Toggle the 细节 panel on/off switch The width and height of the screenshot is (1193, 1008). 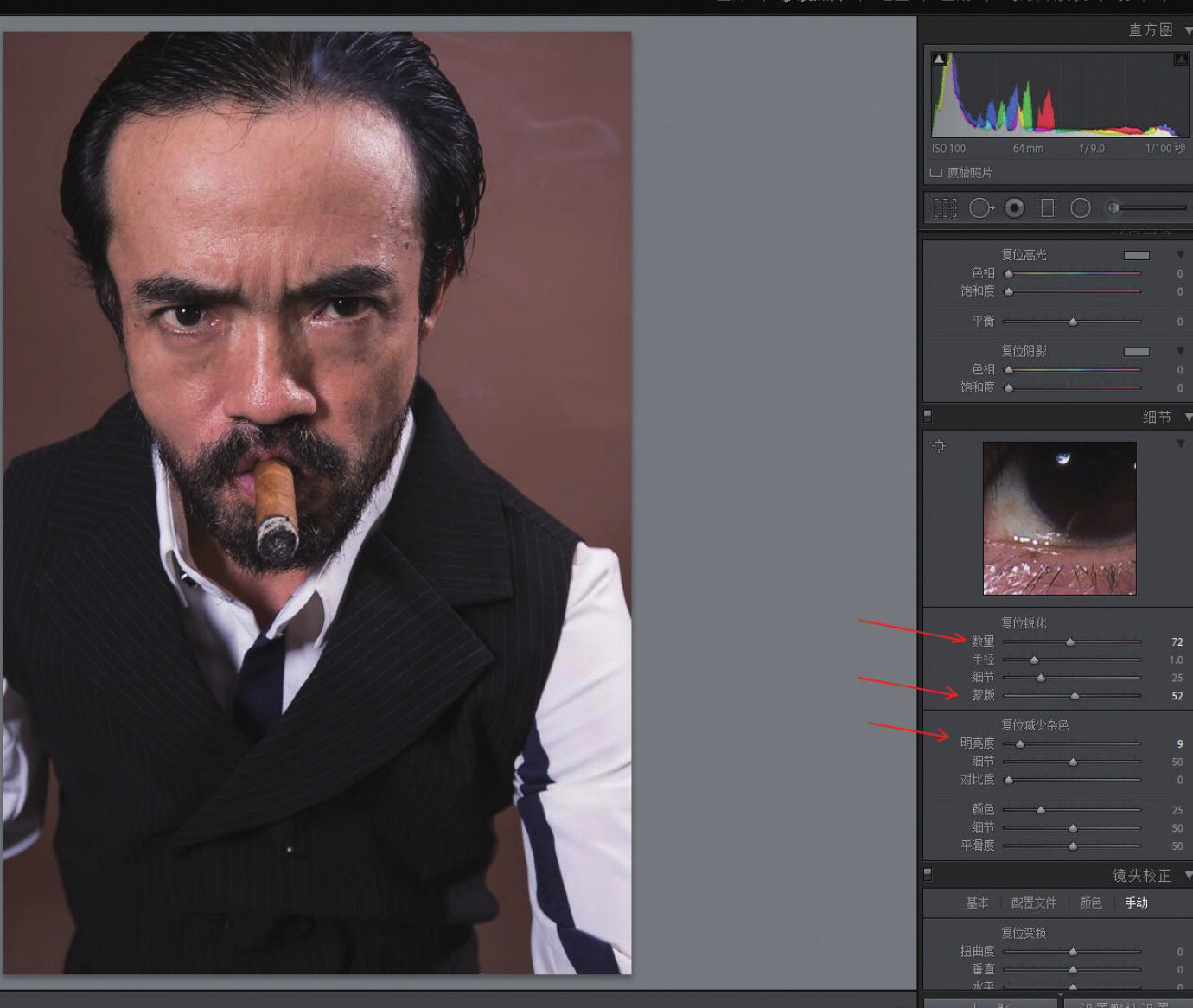pyautogui.click(x=928, y=416)
